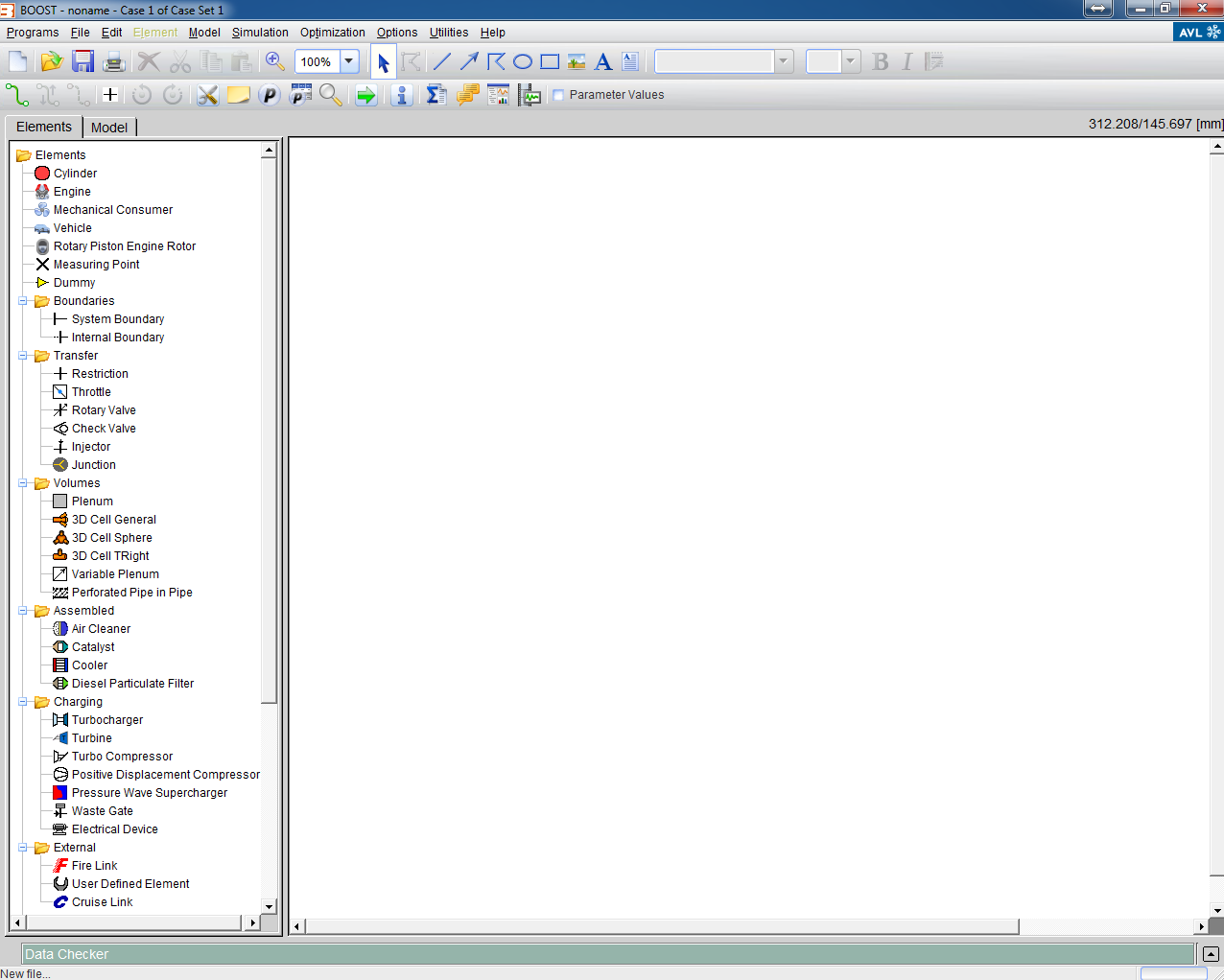1224x980 pixels.
Task: Select Cylinder element in tree
Action: (x=75, y=174)
